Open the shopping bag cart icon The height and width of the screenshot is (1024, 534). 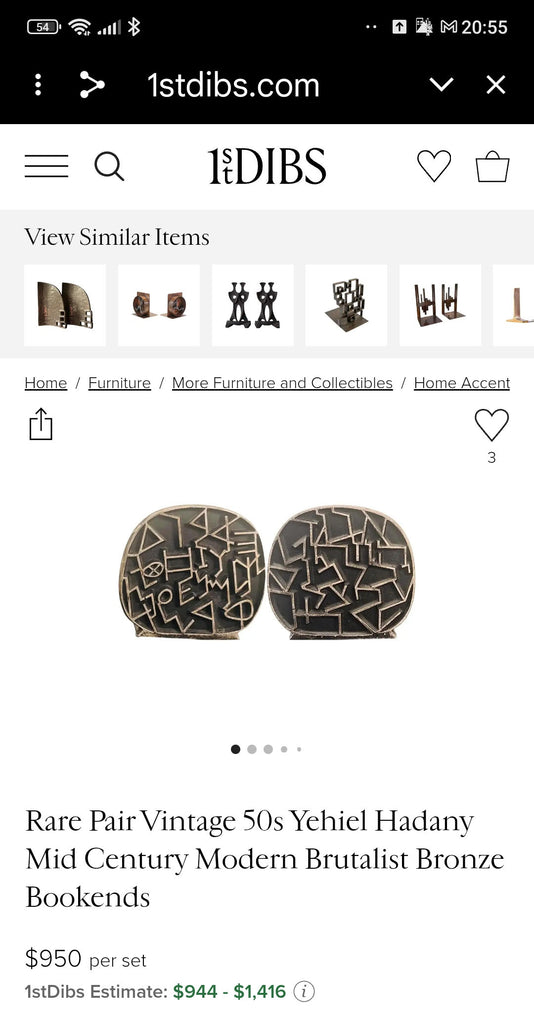492,166
